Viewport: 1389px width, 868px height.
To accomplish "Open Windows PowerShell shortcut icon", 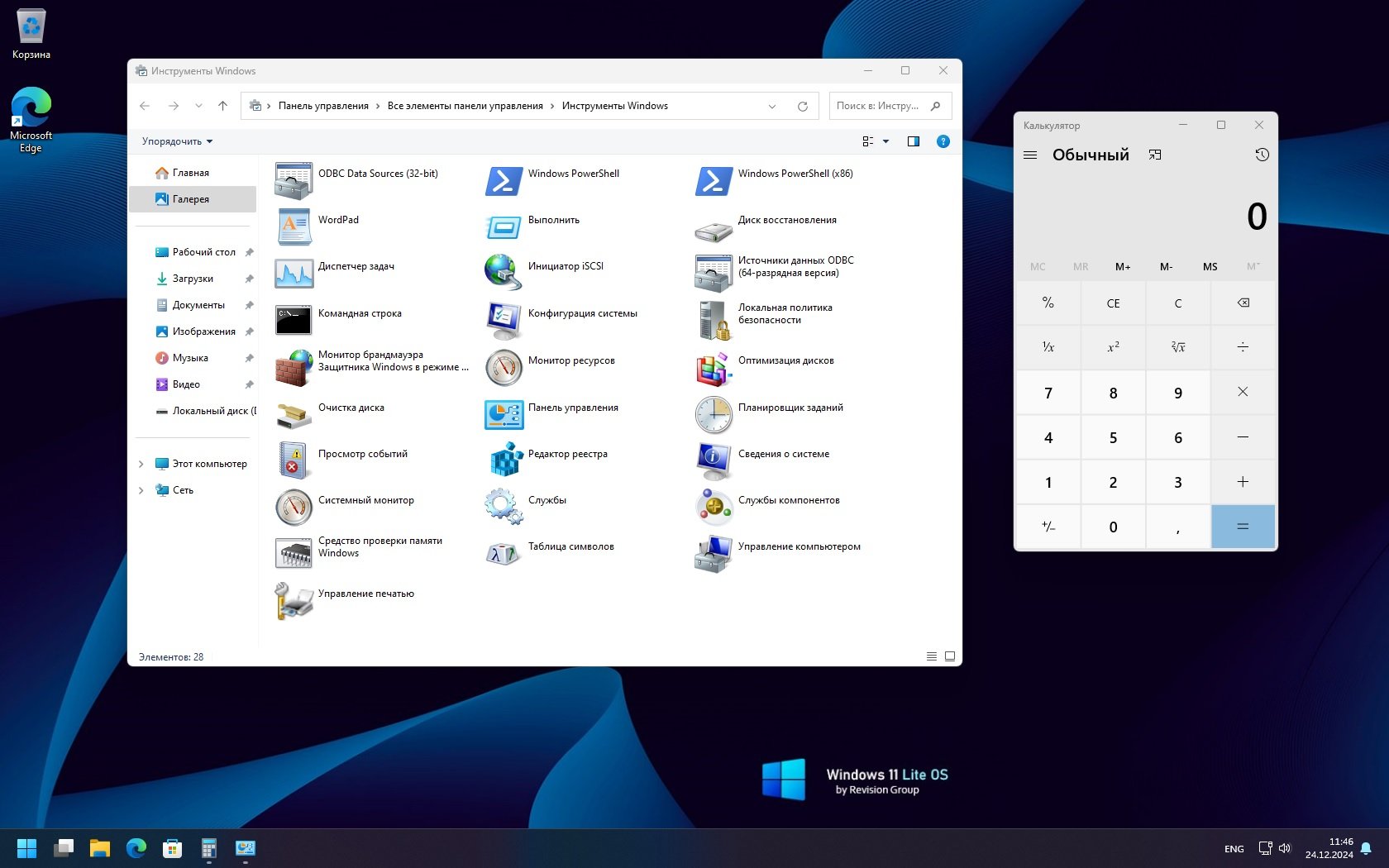I will click(x=504, y=181).
